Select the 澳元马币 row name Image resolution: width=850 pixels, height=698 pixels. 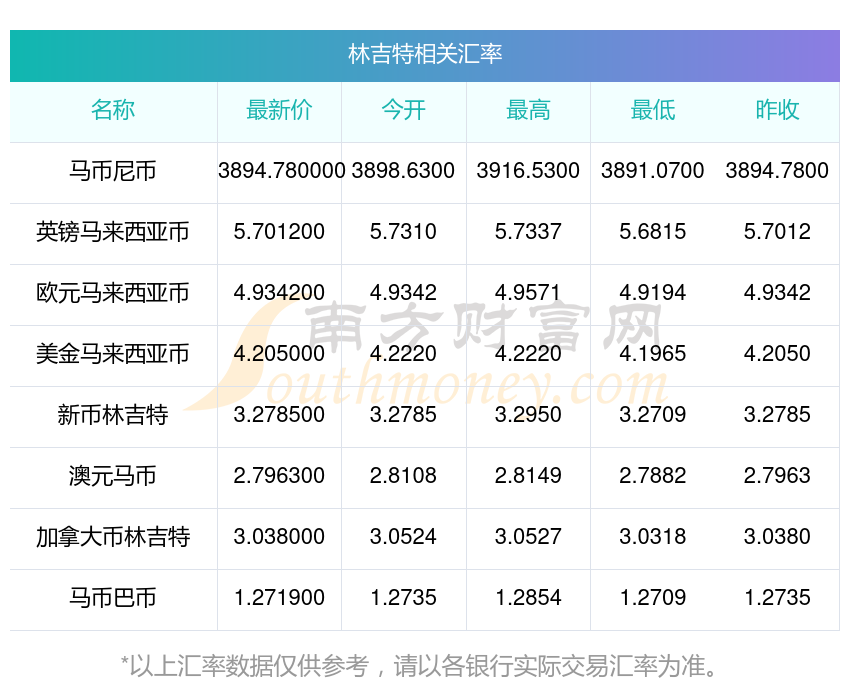113,476
